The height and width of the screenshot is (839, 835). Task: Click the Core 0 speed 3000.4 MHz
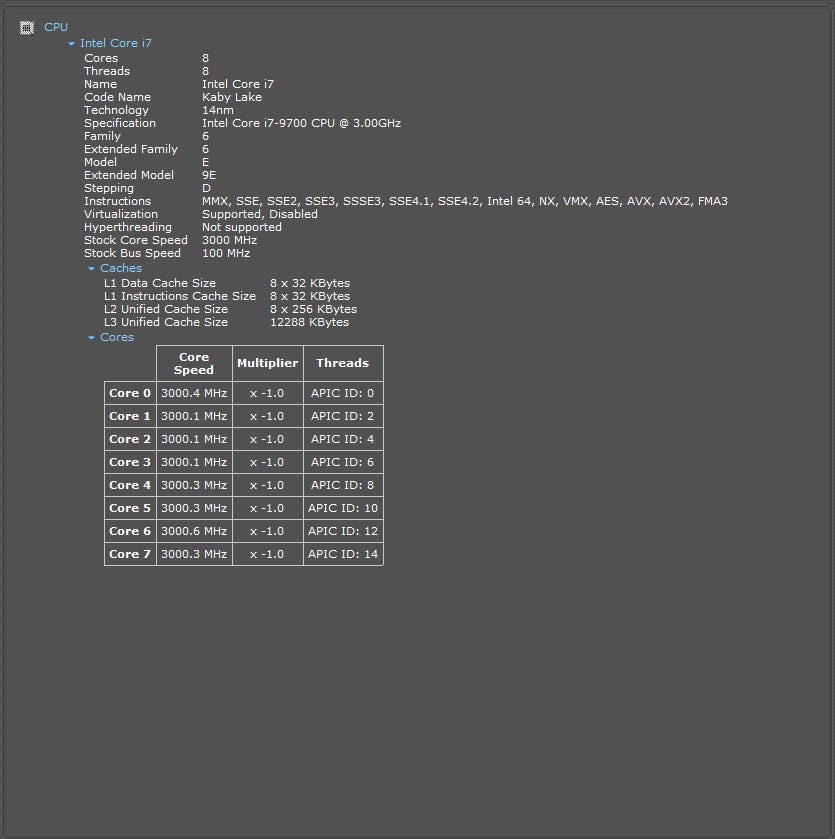pyautogui.click(x=194, y=393)
